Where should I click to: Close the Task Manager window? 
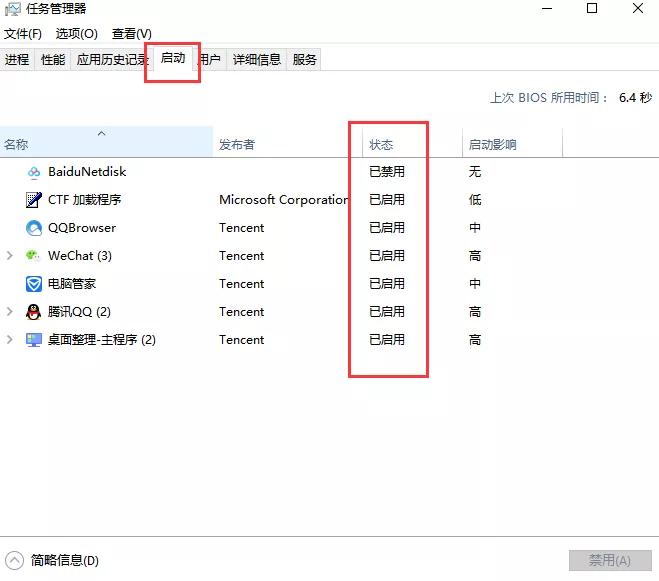[x=638, y=8]
